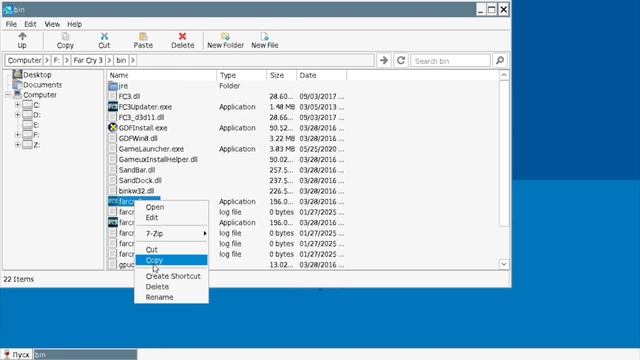Screen dimensions: 640x360
Task: Click the Delete toolbar icon
Action: click(182, 40)
